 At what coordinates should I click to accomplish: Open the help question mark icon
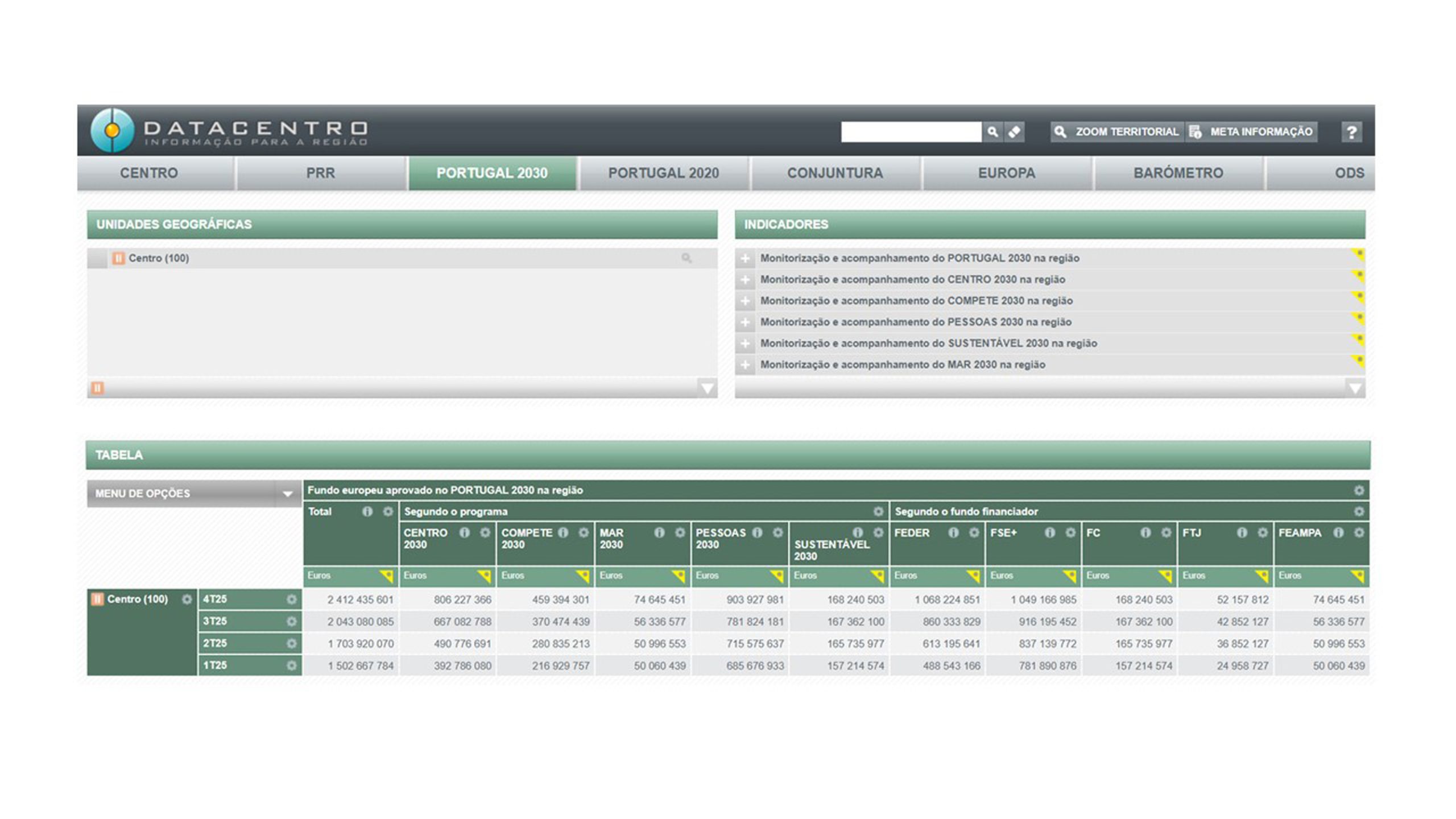[1351, 132]
